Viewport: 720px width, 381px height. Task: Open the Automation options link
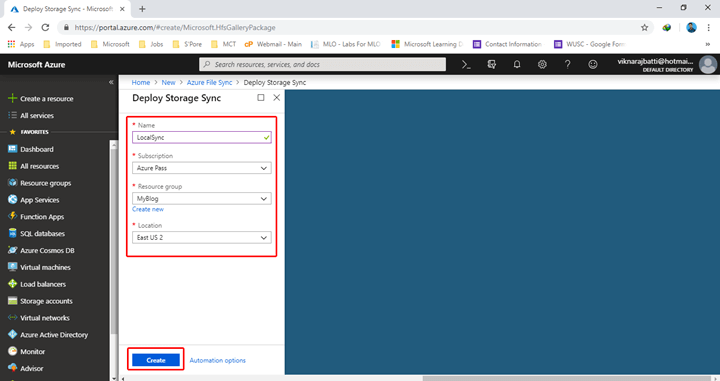pyautogui.click(x=218, y=361)
